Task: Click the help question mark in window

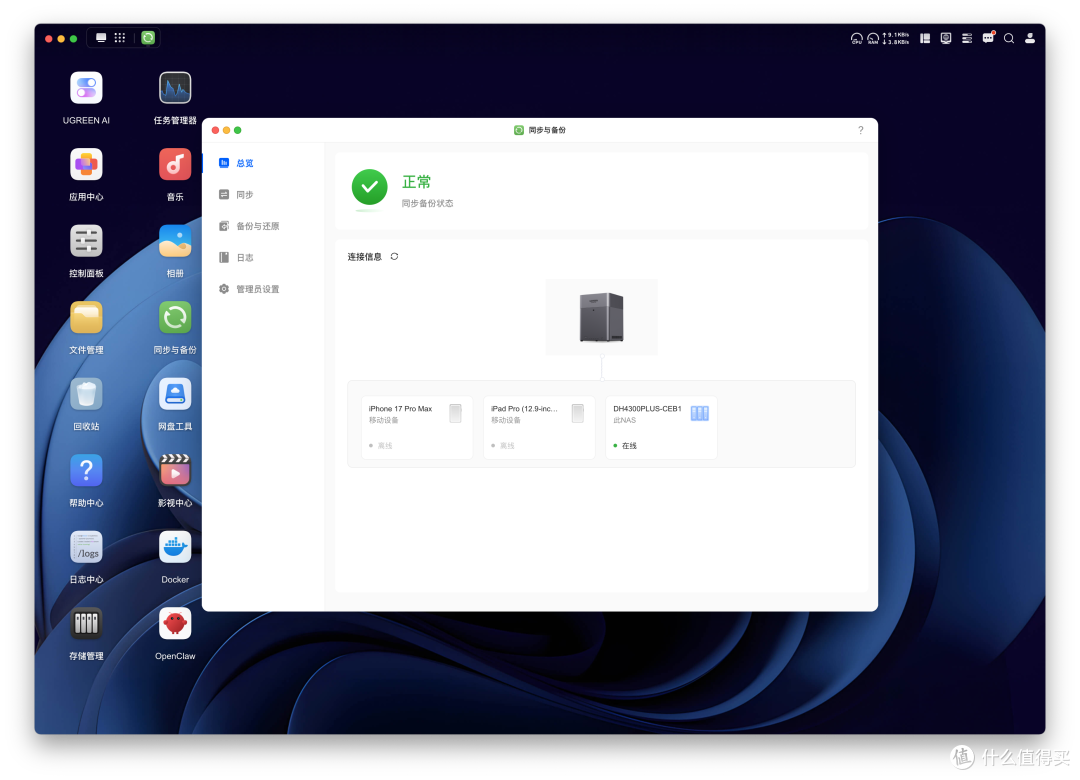Action: (860, 130)
